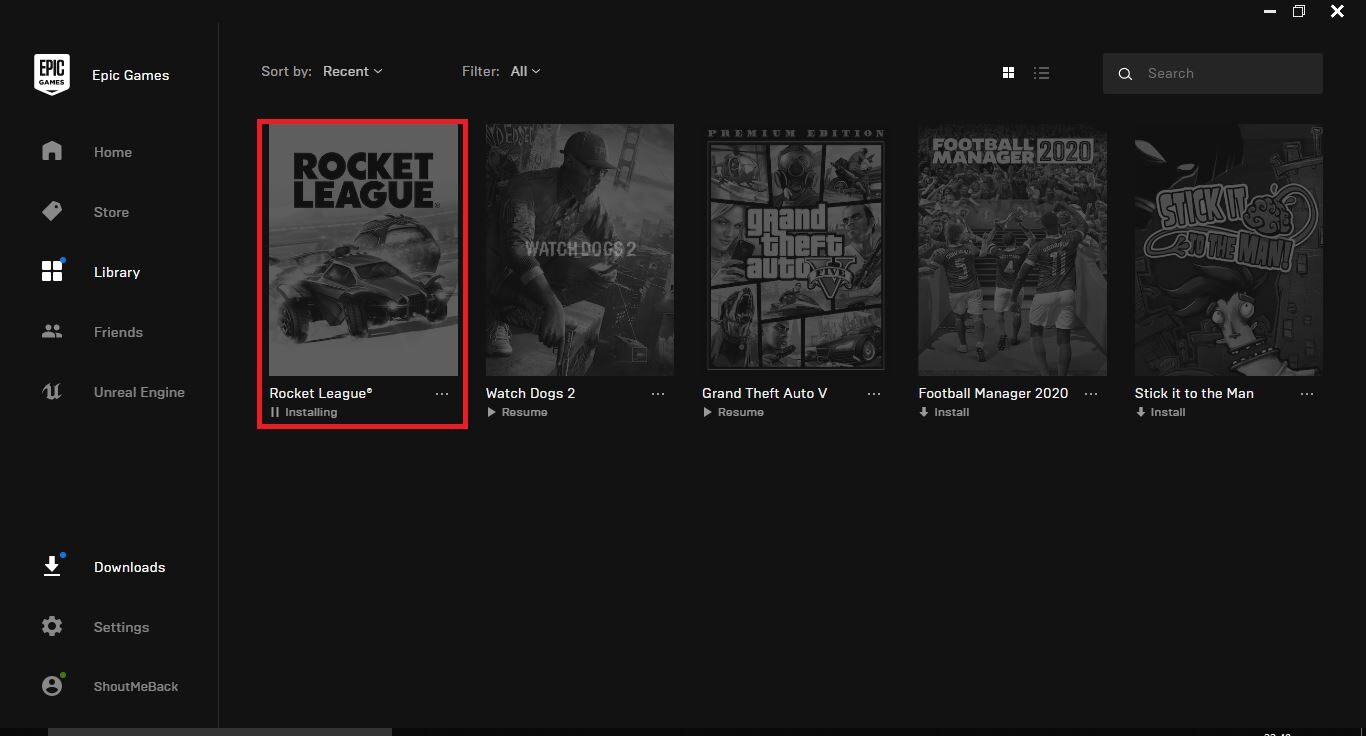Expand the Filter All dropdown
Image resolution: width=1366 pixels, height=736 pixels.
(525, 71)
